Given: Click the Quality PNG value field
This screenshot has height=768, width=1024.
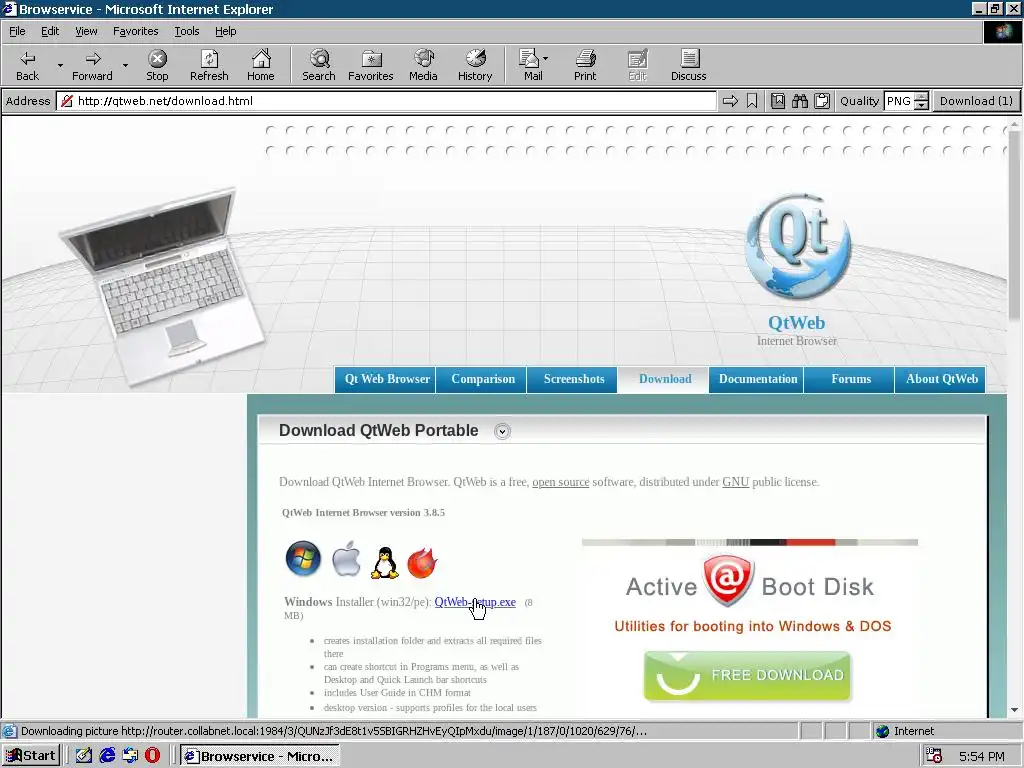Looking at the screenshot, I should pyautogui.click(x=899, y=101).
